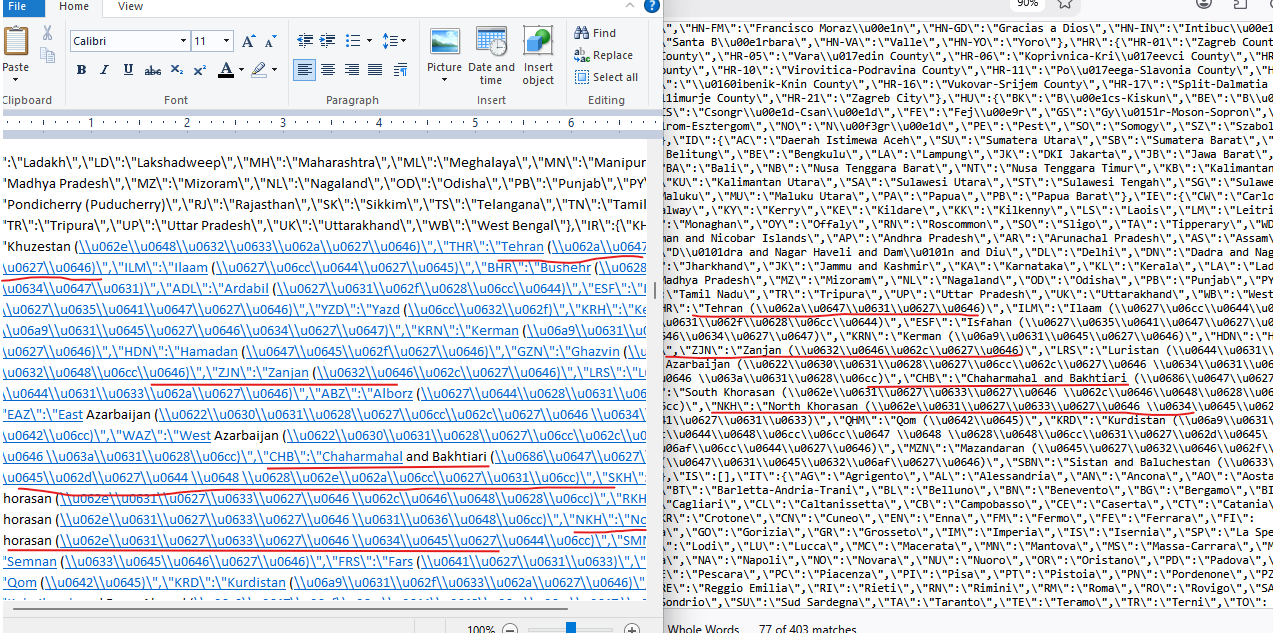Click the Paragraph settings icon
This screenshot has height=633, width=1273.
400,70
